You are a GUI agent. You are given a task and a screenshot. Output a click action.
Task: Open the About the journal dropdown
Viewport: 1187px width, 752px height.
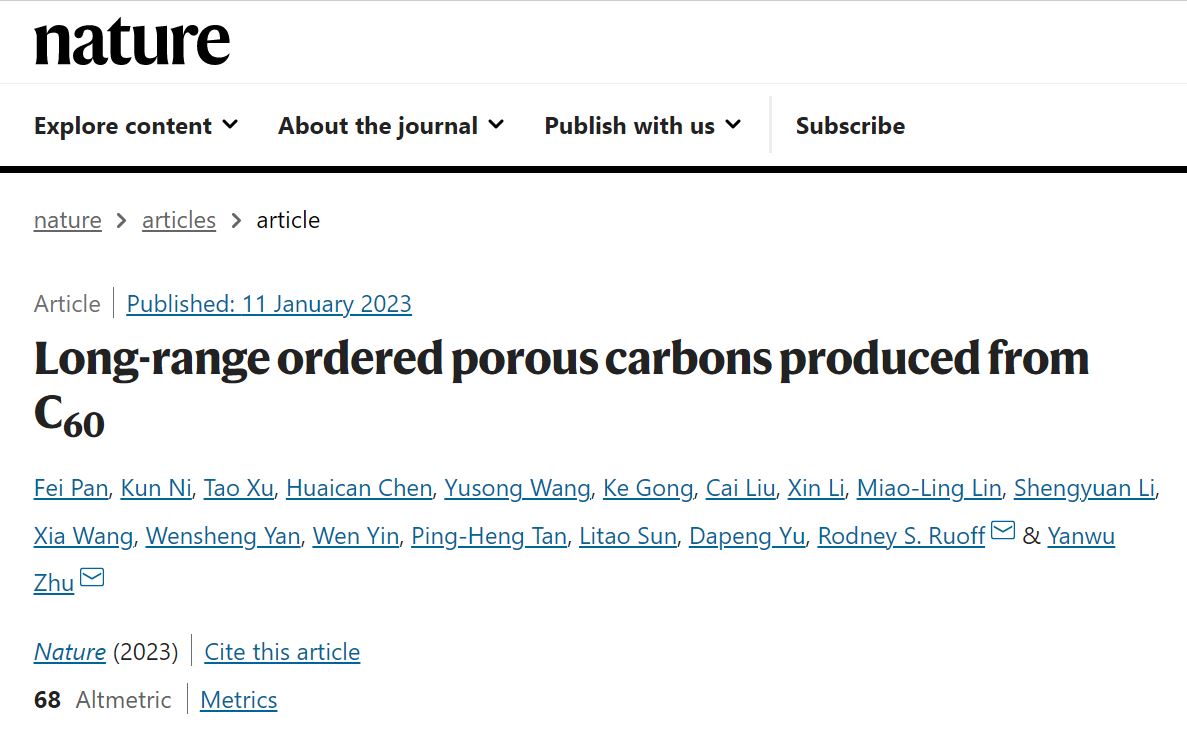pyautogui.click(x=391, y=126)
